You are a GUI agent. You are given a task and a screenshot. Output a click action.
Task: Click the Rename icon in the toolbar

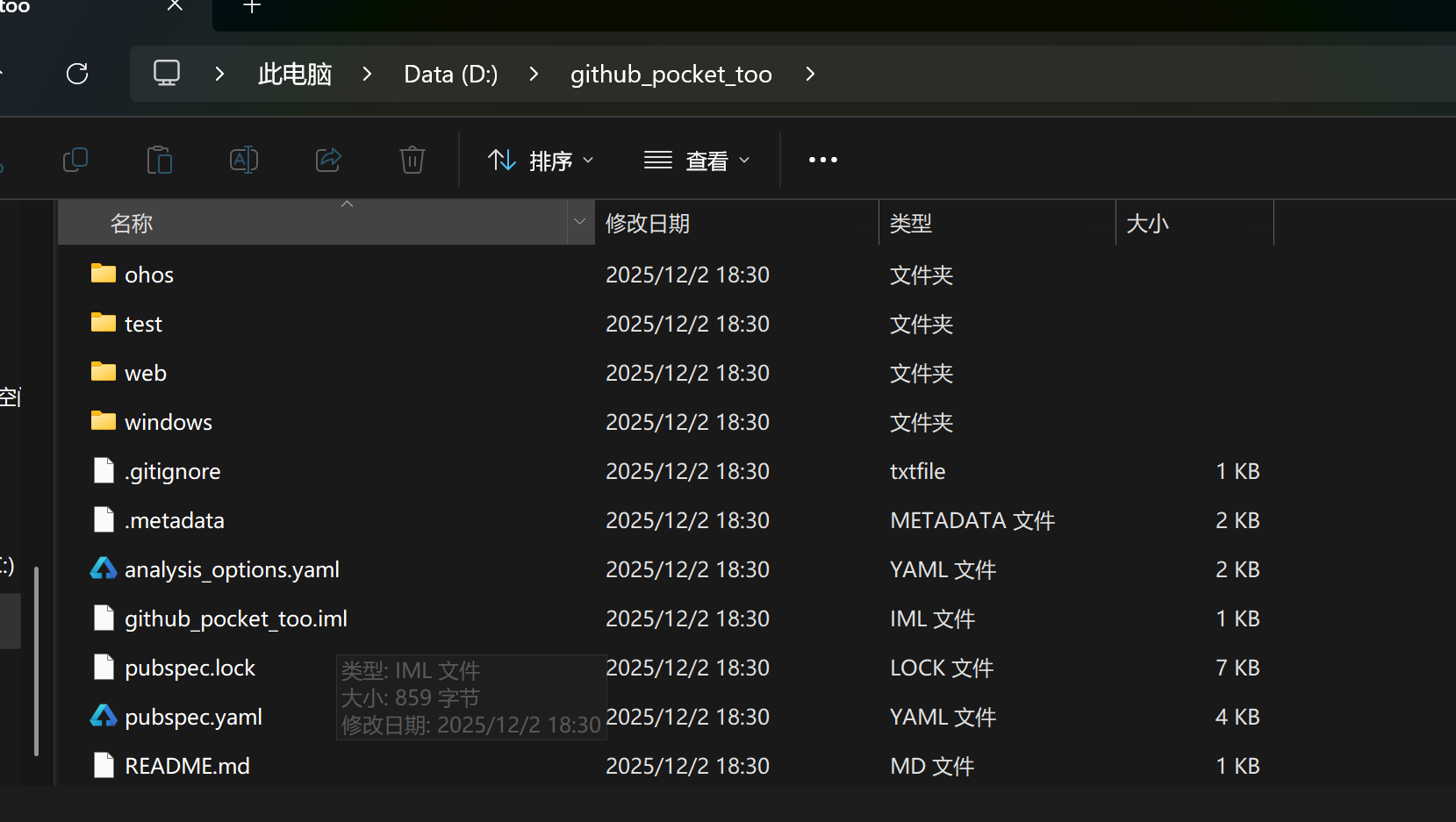(243, 160)
